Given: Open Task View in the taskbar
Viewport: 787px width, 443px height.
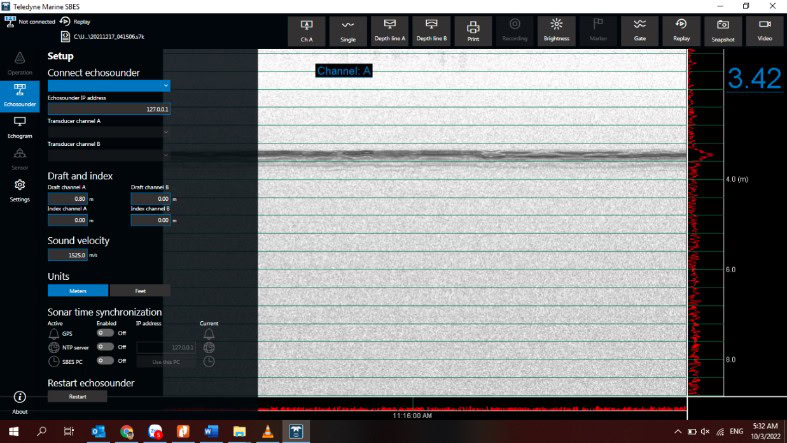Looking at the screenshot, I should point(69,431).
